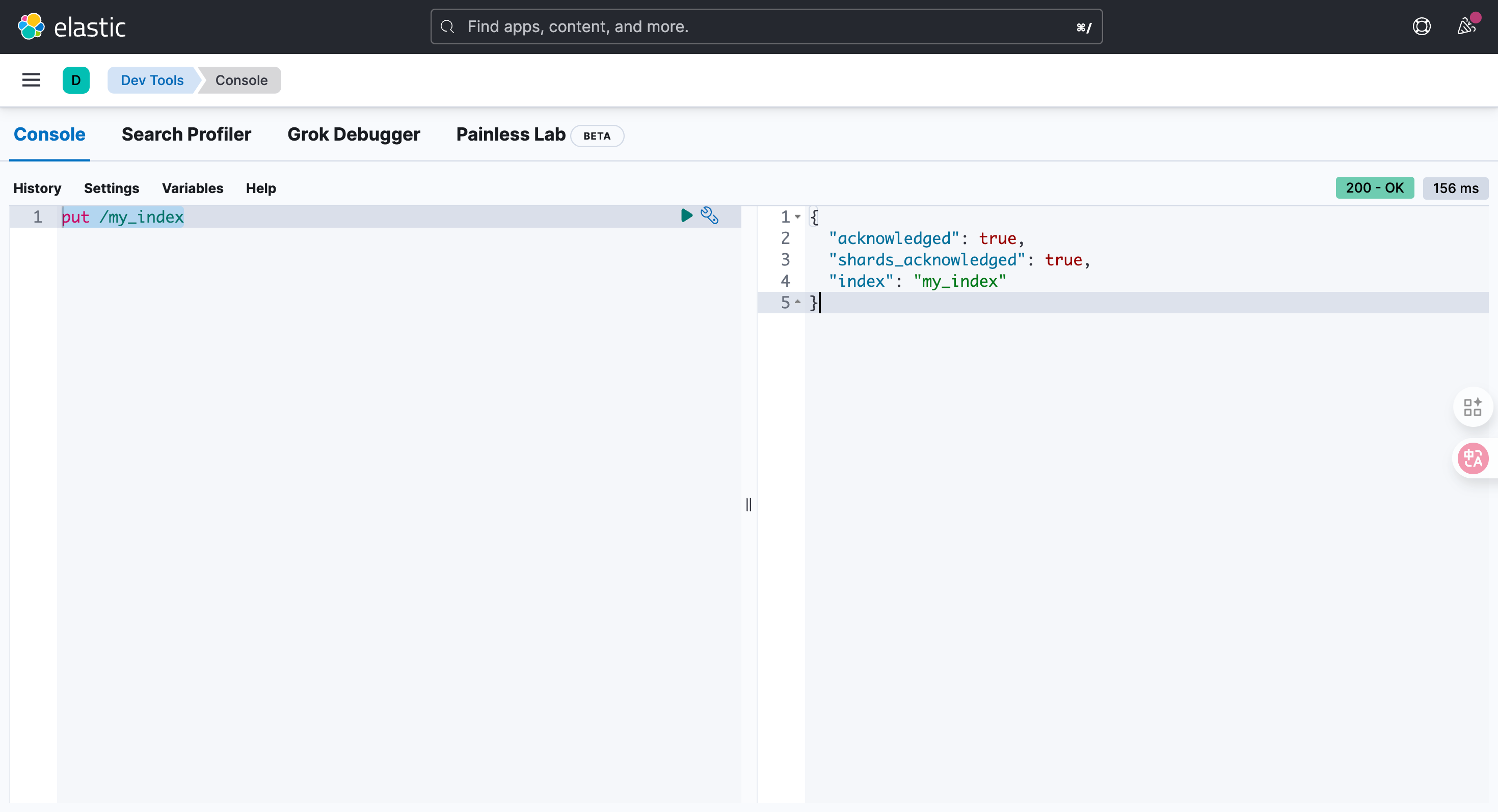Click the put /my_index request line

(x=123, y=217)
